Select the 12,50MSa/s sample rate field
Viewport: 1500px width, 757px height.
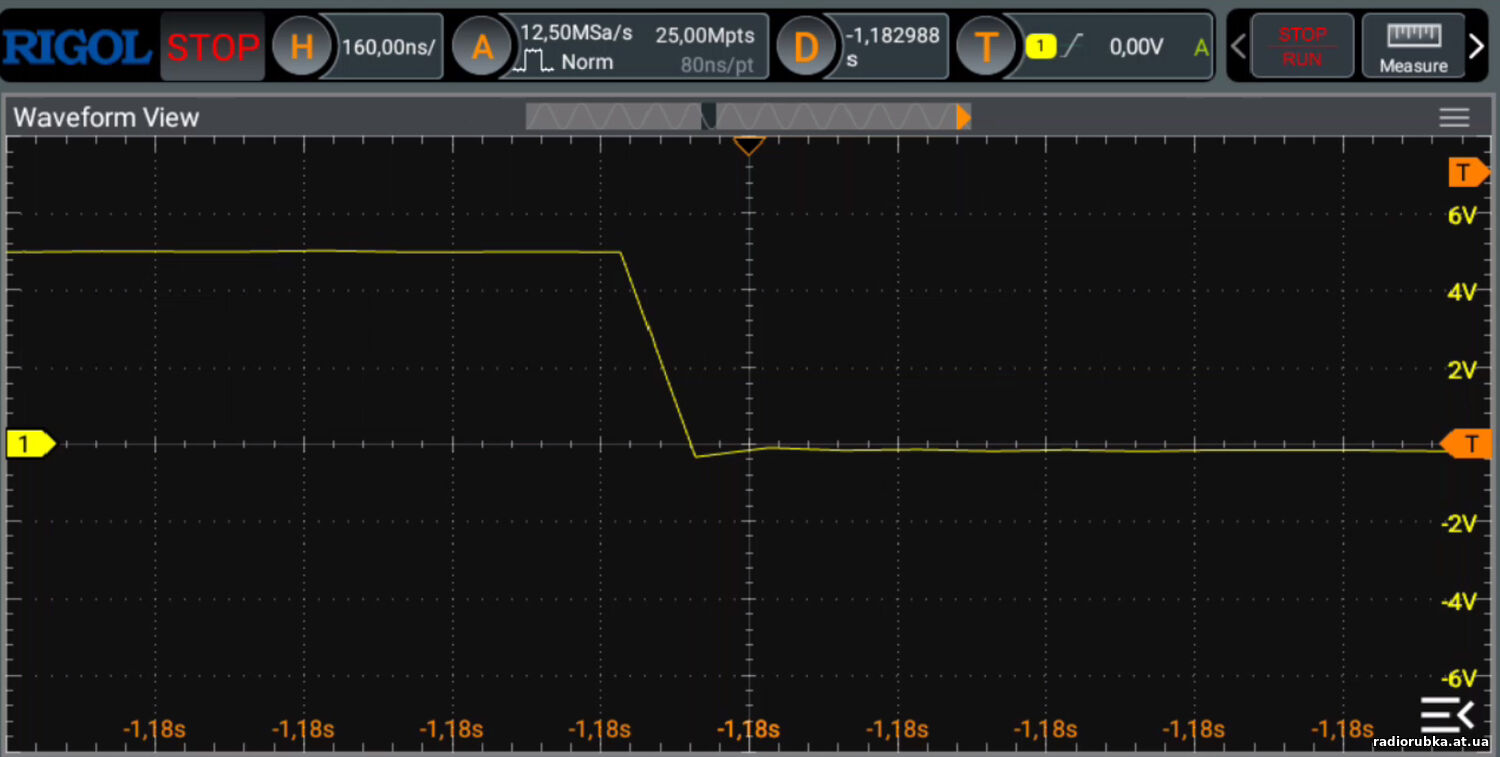coord(577,33)
